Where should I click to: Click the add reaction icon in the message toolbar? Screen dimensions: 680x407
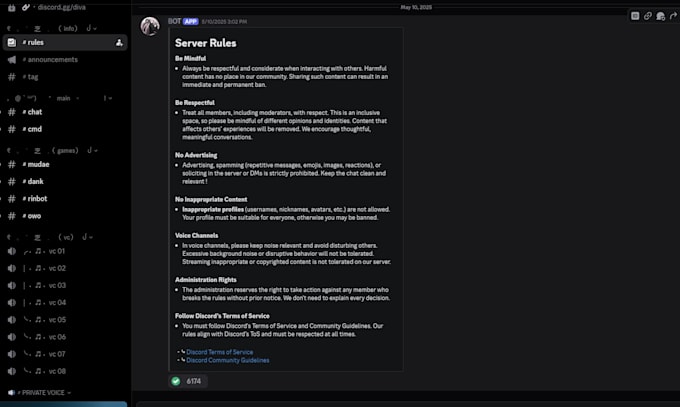(660, 16)
